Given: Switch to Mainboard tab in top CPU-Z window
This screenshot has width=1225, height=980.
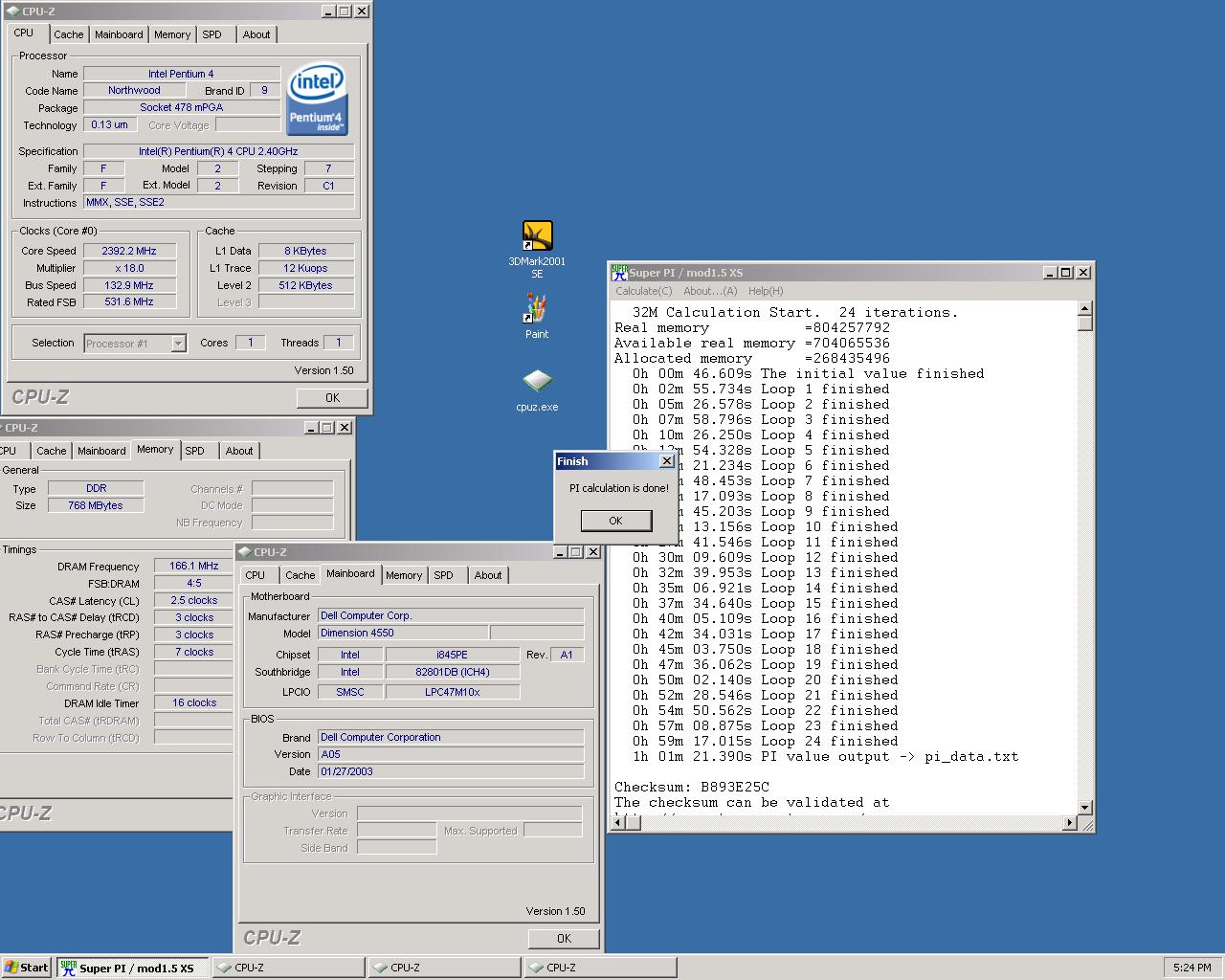Looking at the screenshot, I should [x=119, y=34].
